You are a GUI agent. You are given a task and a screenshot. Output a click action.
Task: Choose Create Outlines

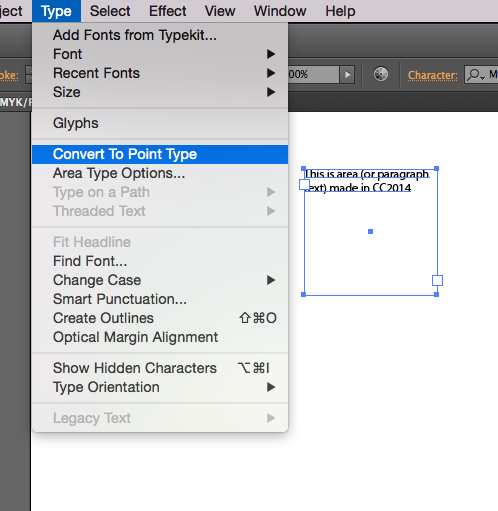[x=160, y=318]
